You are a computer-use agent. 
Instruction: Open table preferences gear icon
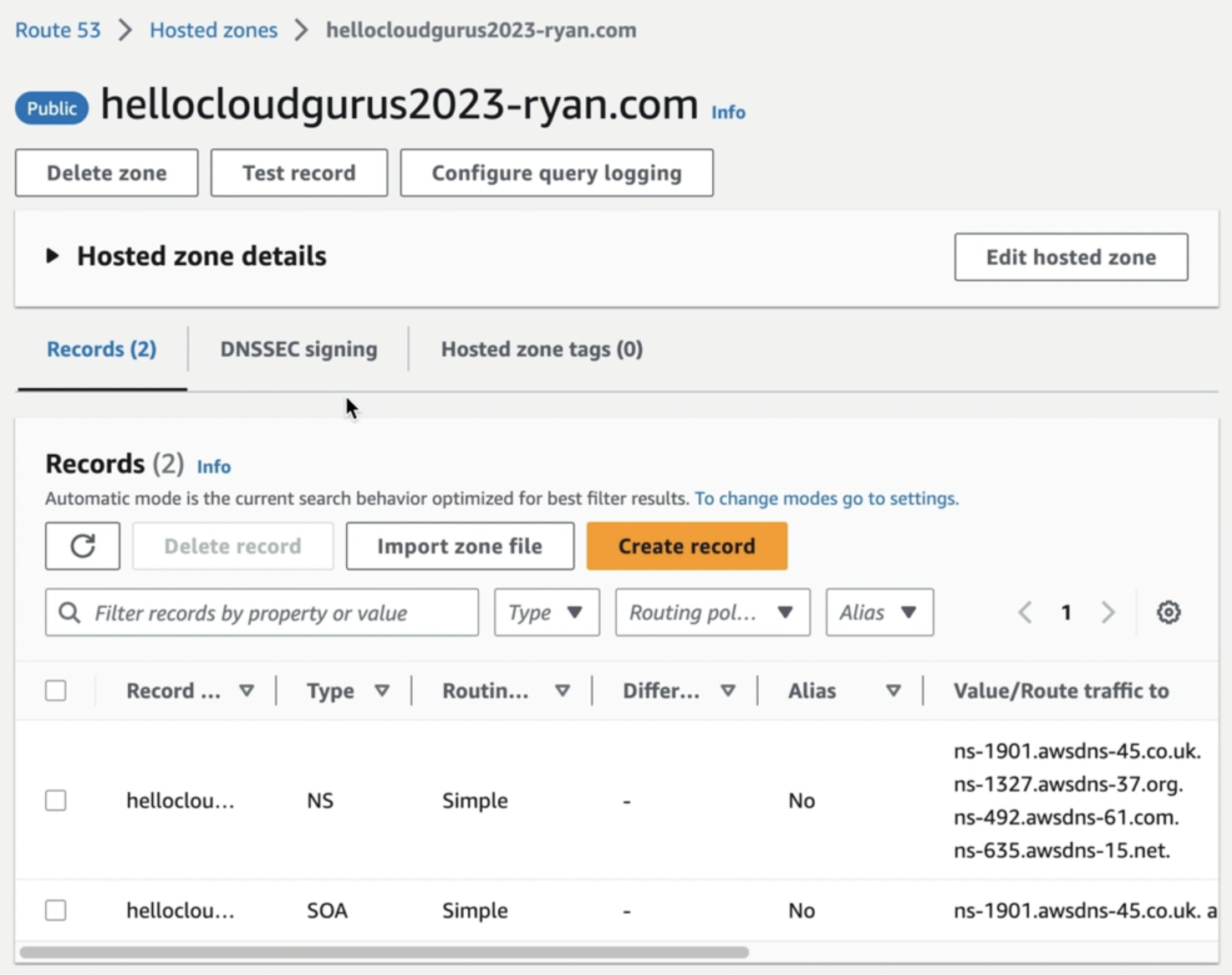(x=1168, y=612)
